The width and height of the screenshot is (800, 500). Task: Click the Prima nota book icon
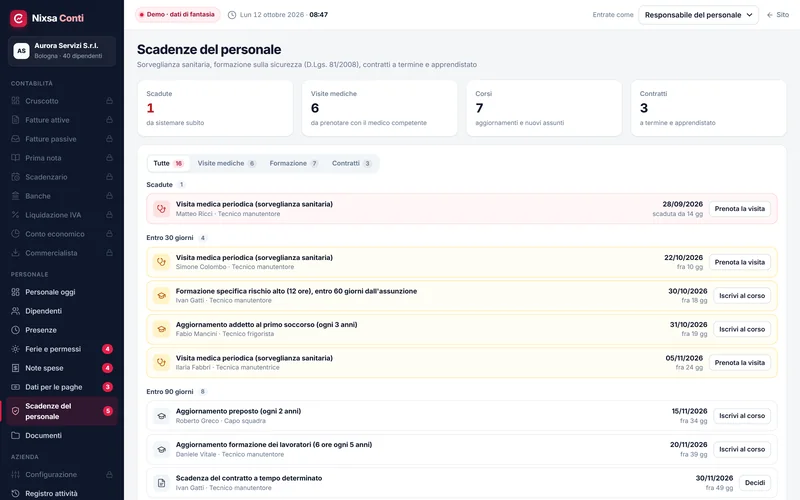click(x=15, y=158)
